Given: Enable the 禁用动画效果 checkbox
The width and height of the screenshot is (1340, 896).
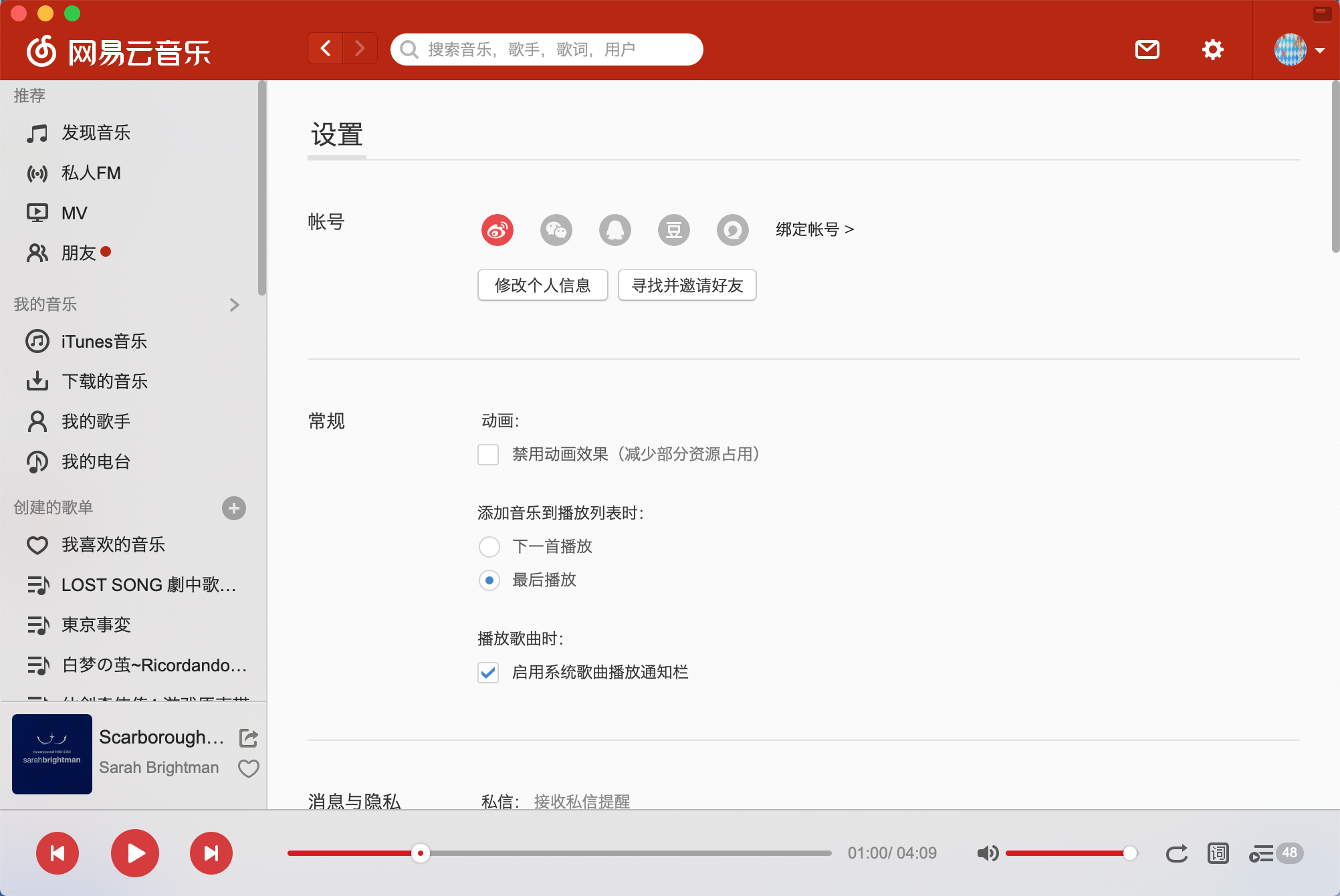Looking at the screenshot, I should tap(488, 455).
